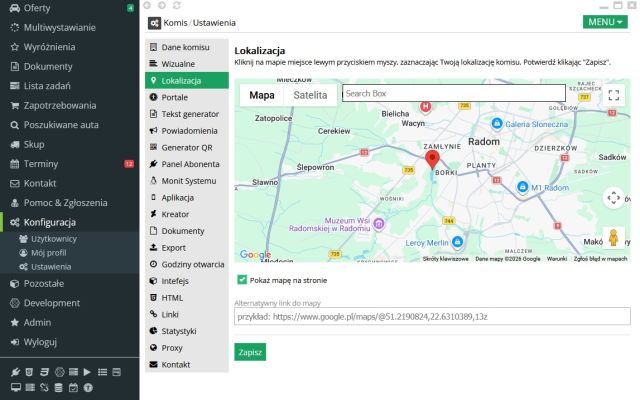Click the plug icon in sidebar footer
The image size is (640, 400).
tap(14, 372)
